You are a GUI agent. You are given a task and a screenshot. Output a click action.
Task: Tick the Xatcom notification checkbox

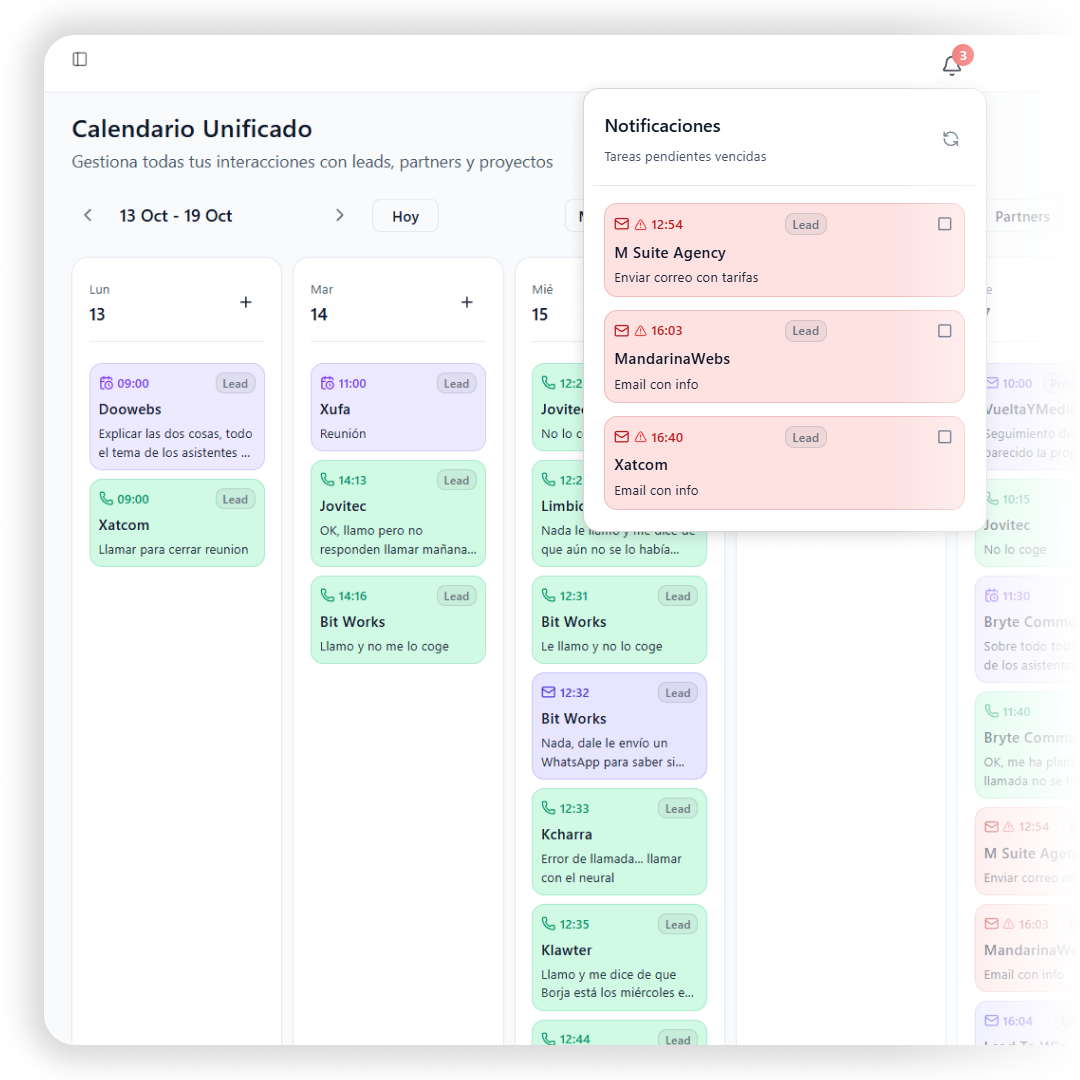[x=944, y=437]
